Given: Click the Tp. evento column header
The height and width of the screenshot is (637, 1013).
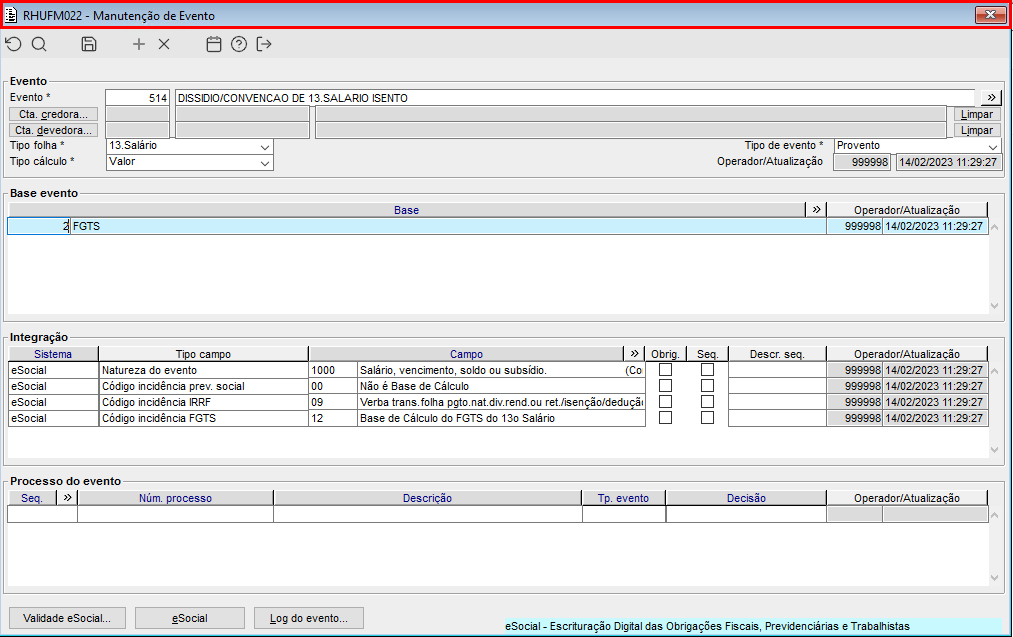Looking at the screenshot, I should (x=623, y=498).
